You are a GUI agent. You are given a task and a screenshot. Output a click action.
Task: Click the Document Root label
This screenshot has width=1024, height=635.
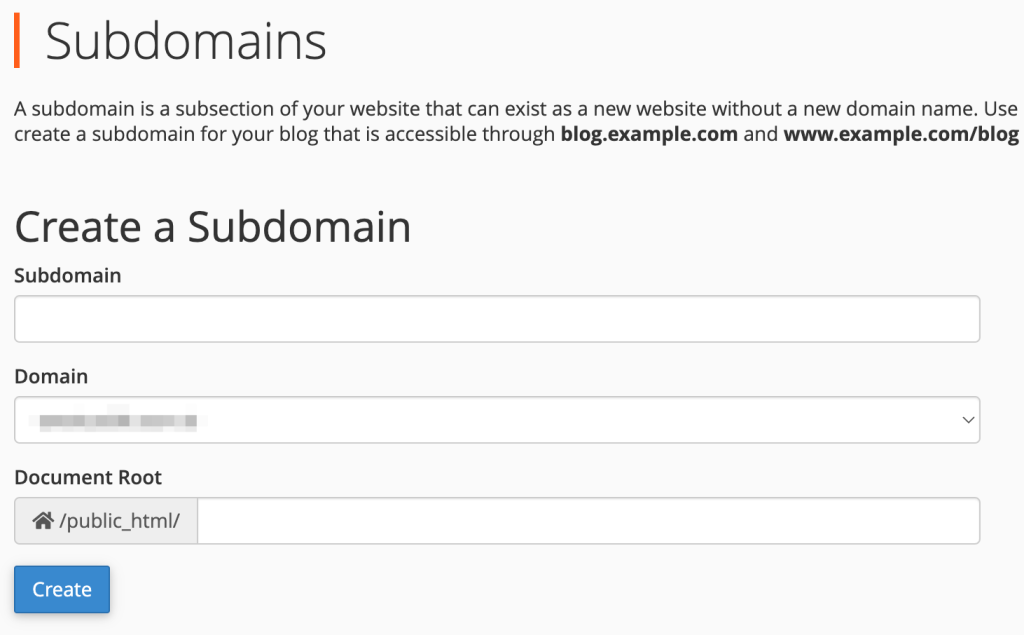click(88, 477)
